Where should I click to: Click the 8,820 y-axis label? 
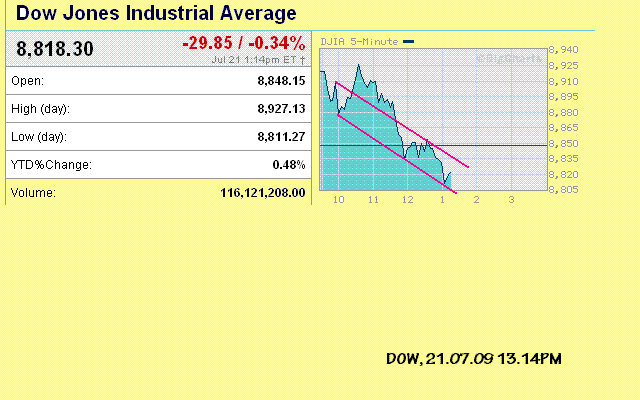click(x=564, y=175)
